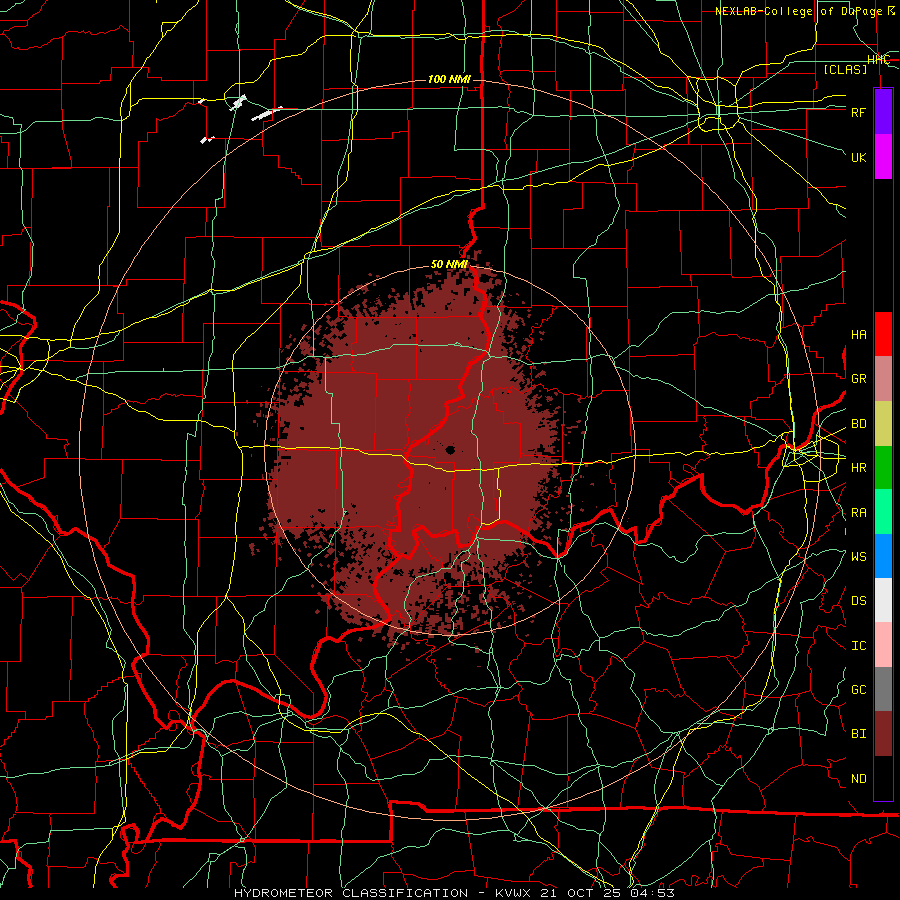Select the "GR" legend label
The image size is (900, 900).
point(858,379)
